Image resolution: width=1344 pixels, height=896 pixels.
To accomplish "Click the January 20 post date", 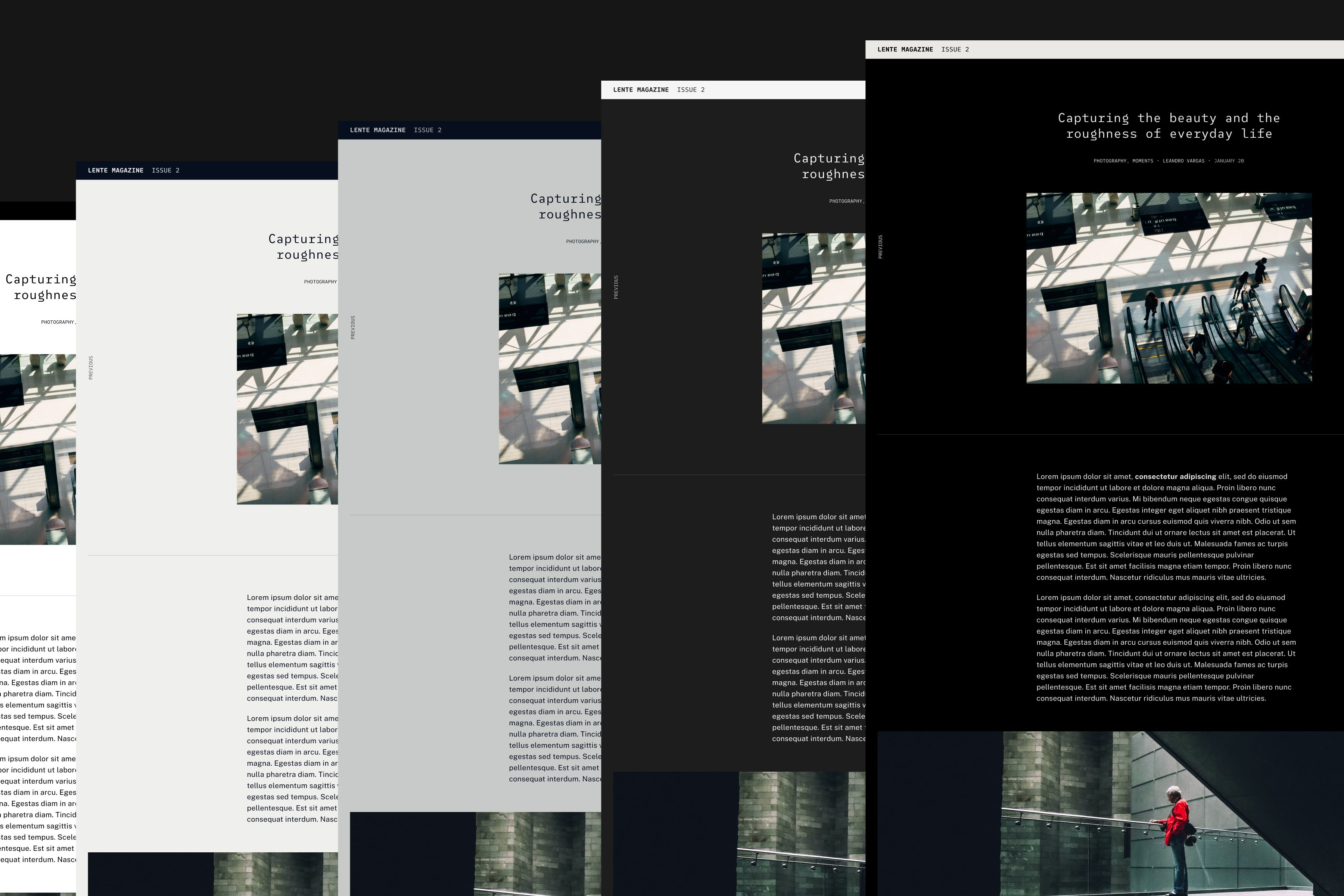I will (1229, 161).
